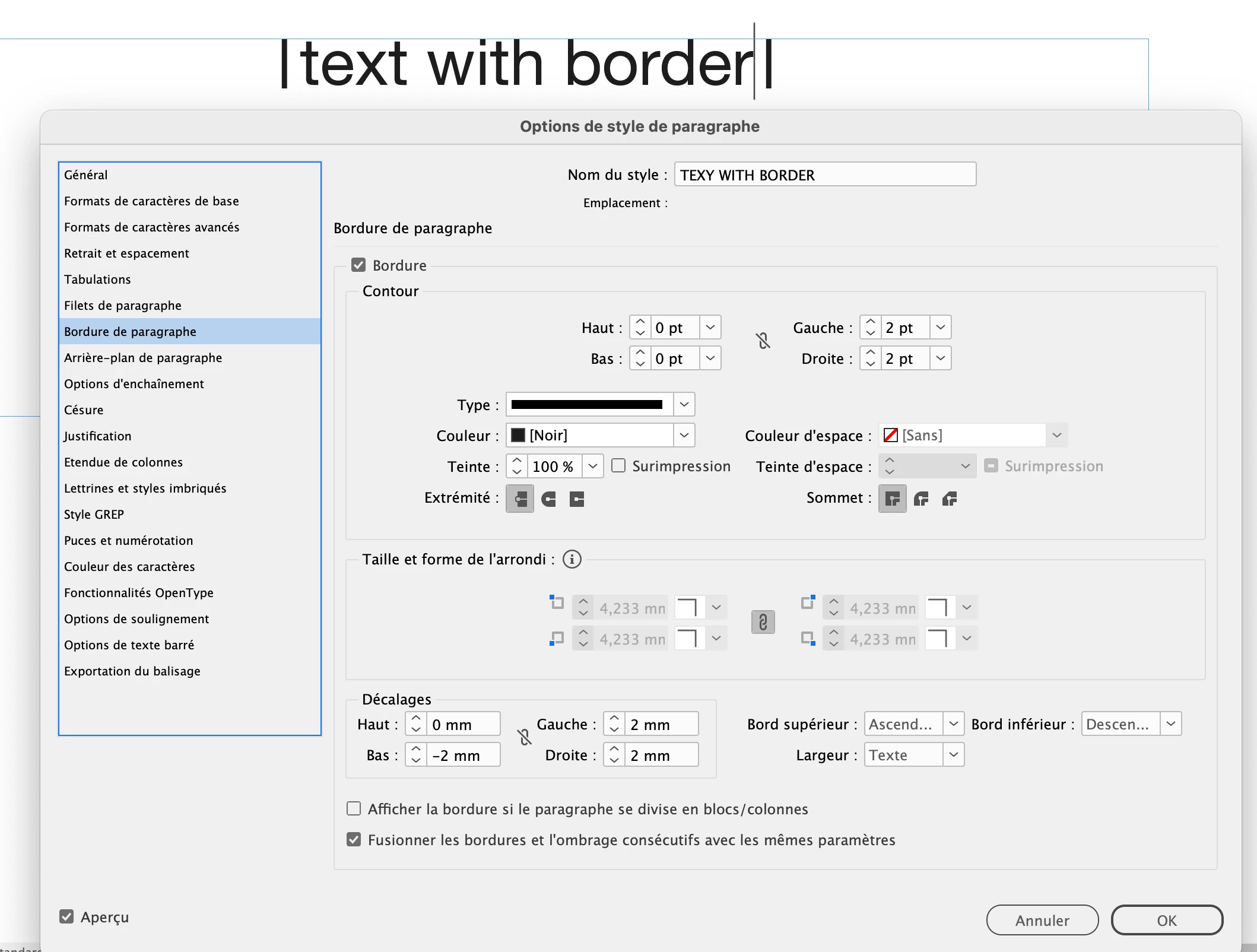Toggle the corner radius link icon
Viewport: 1257px width, 952px height.
tap(763, 622)
